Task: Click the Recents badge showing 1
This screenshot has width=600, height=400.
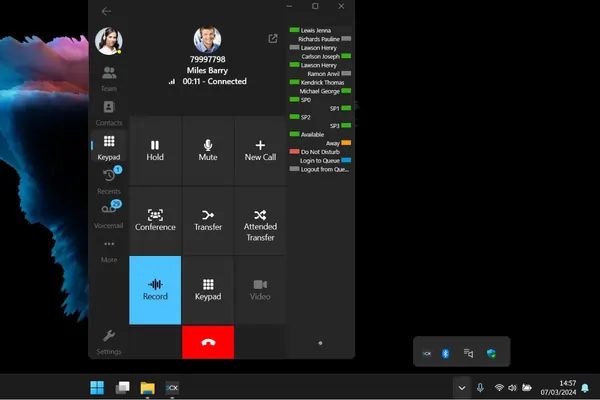Action: (x=118, y=170)
